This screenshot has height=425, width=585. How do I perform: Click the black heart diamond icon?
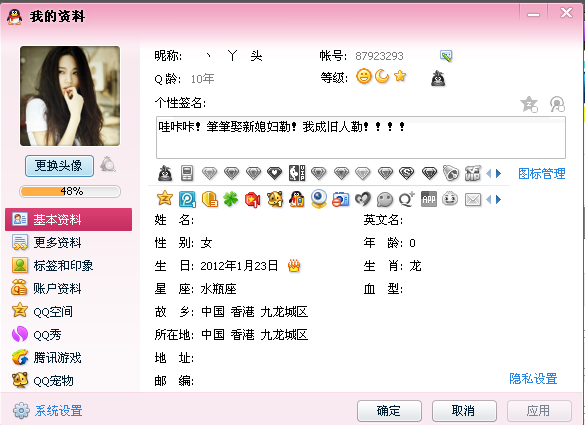275,173
